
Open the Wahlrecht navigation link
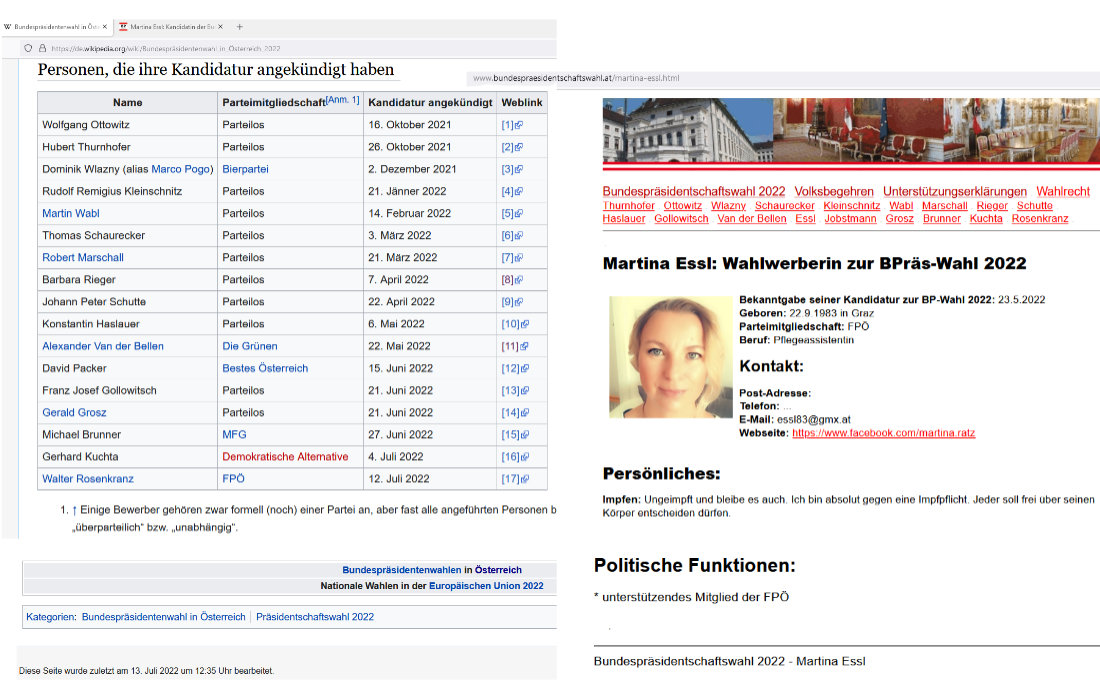point(1062,191)
